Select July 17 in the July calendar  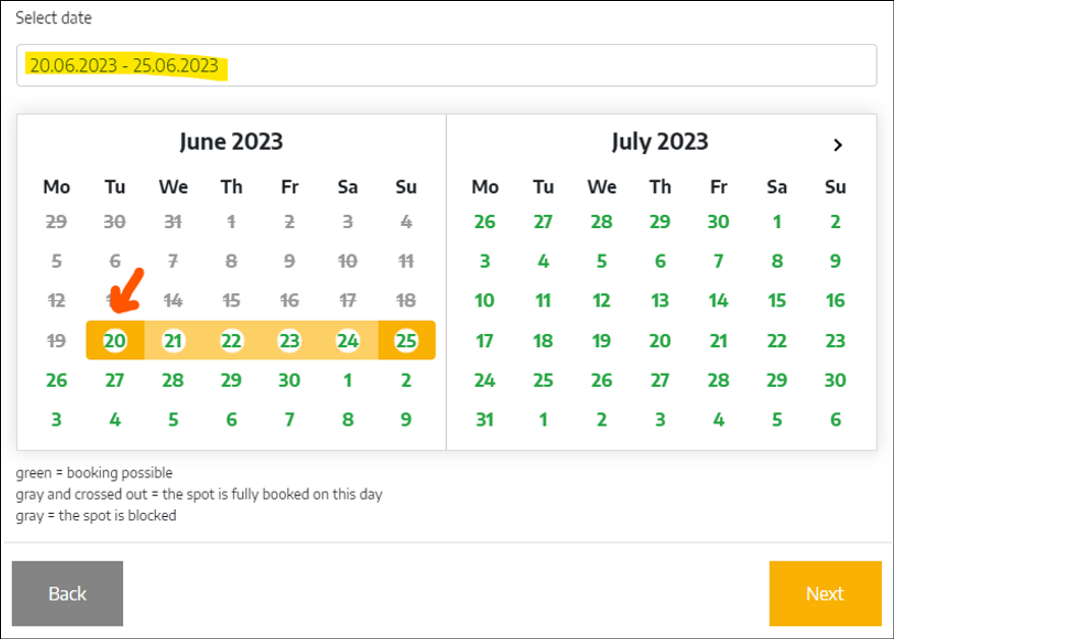(x=485, y=340)
